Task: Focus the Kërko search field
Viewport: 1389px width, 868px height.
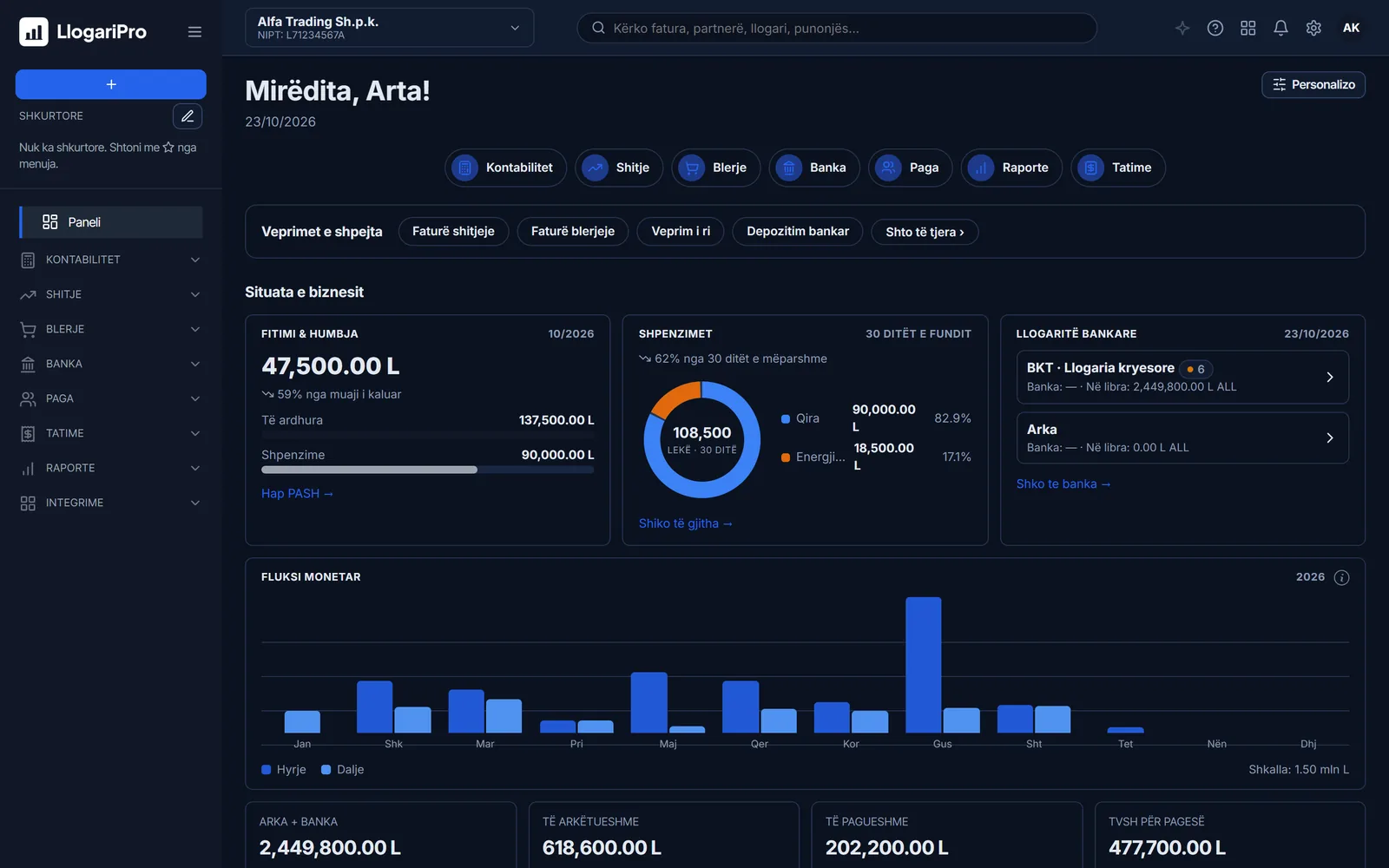Action: tap(837, 28)
